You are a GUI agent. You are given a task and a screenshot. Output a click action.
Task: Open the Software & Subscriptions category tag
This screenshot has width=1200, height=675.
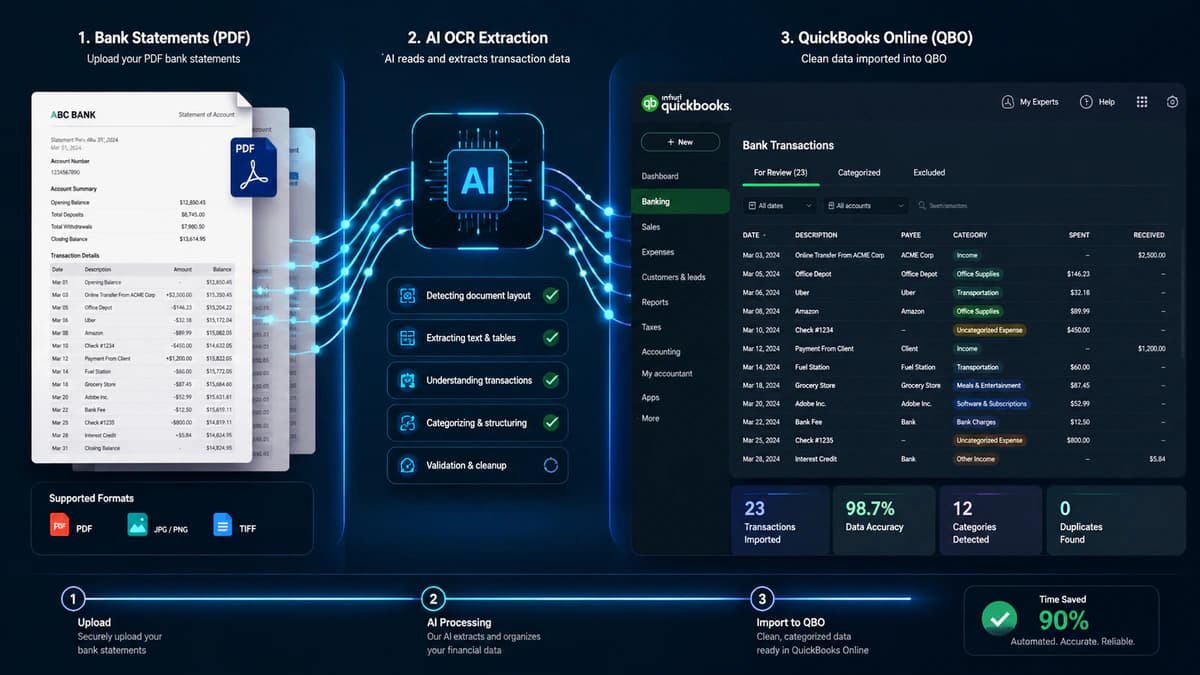tap(991, 404)
